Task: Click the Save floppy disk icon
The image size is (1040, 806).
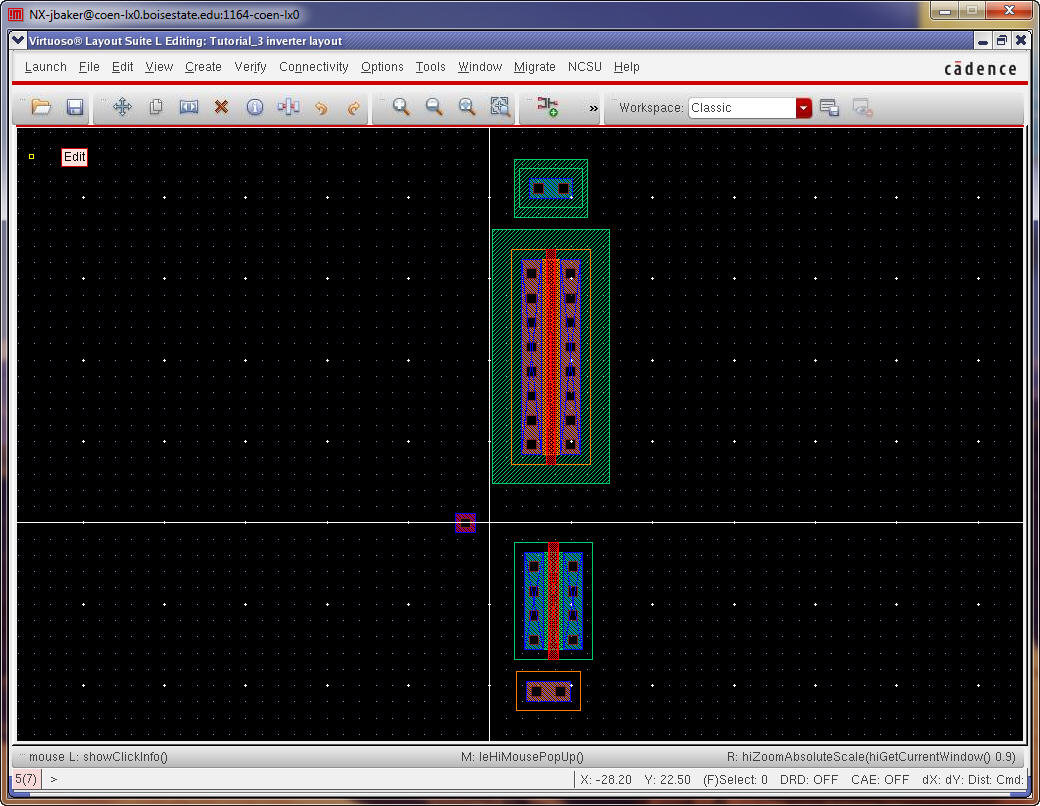Action: [74, 107]
